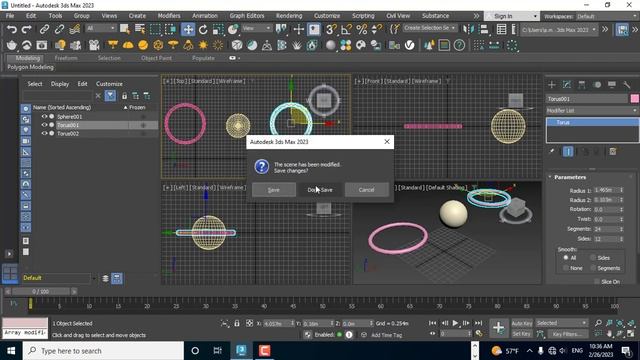Switch to the Freeform ribbon tab
The width and height of the screenshot is (640, 360).
click(66, 58)
